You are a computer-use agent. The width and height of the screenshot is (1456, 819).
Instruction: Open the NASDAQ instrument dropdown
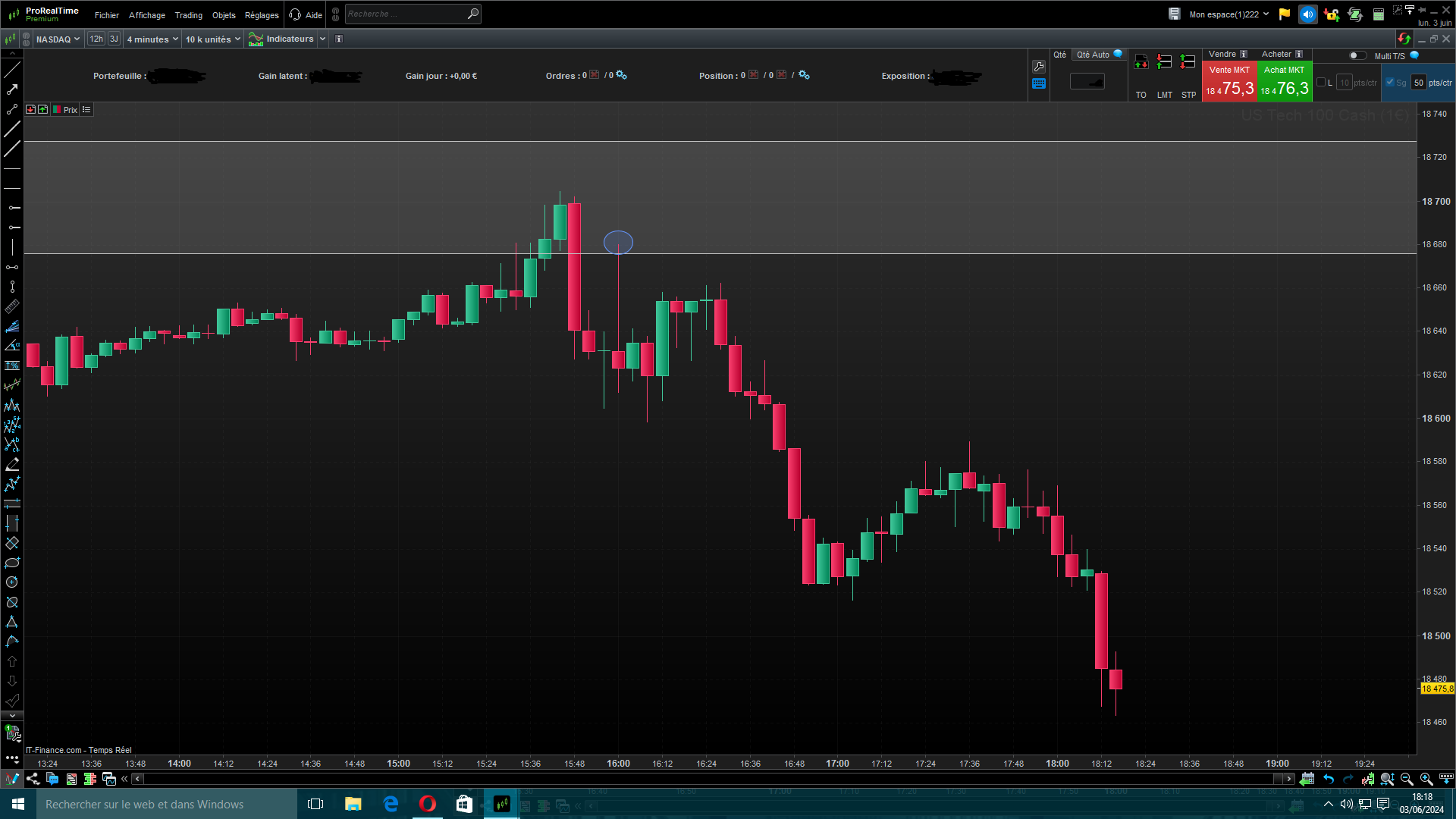58,39
